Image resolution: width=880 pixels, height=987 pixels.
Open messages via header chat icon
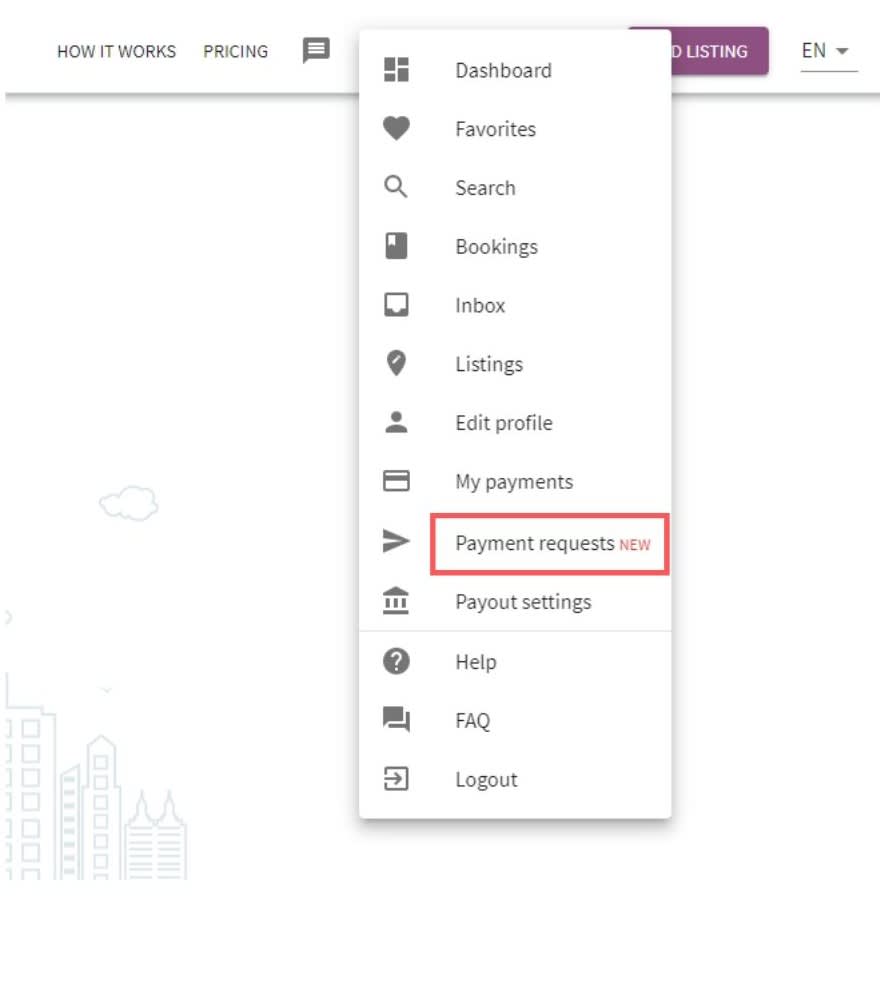coord(316,50)
